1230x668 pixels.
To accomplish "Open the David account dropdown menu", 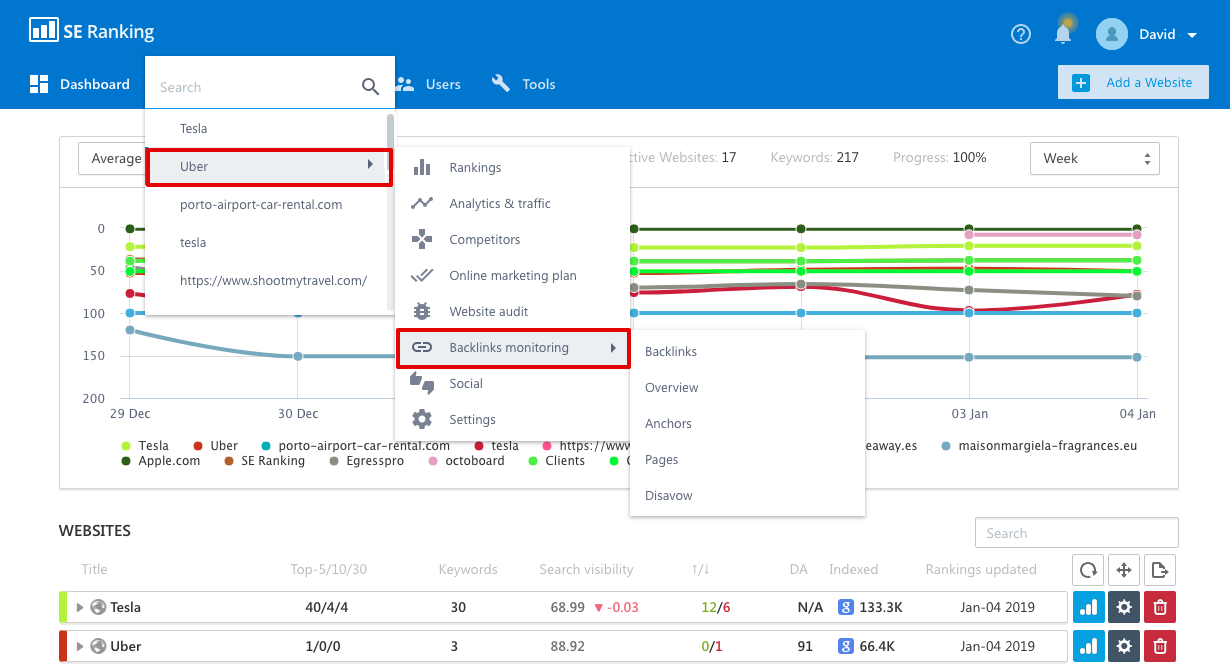I will point(1160,33).
